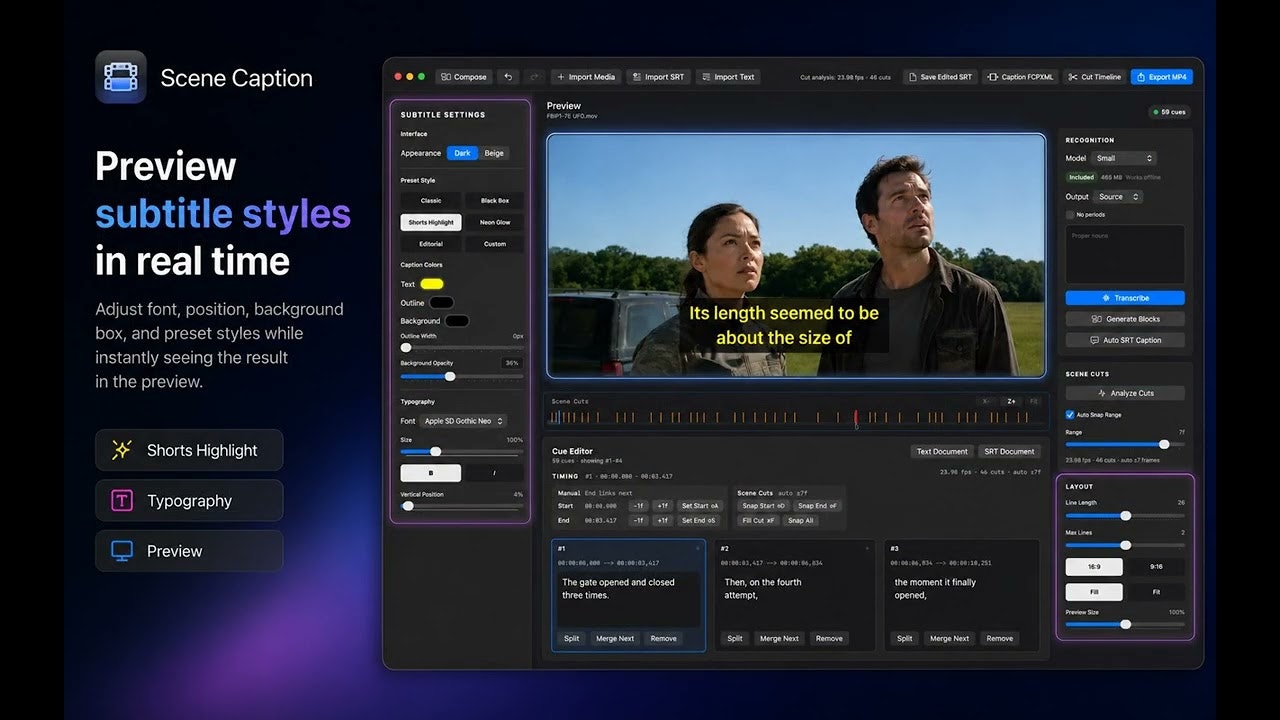The width and height of the screenshot is (1280, 720).
Task: Switch to Text Document tab
Action: (941, 451)
